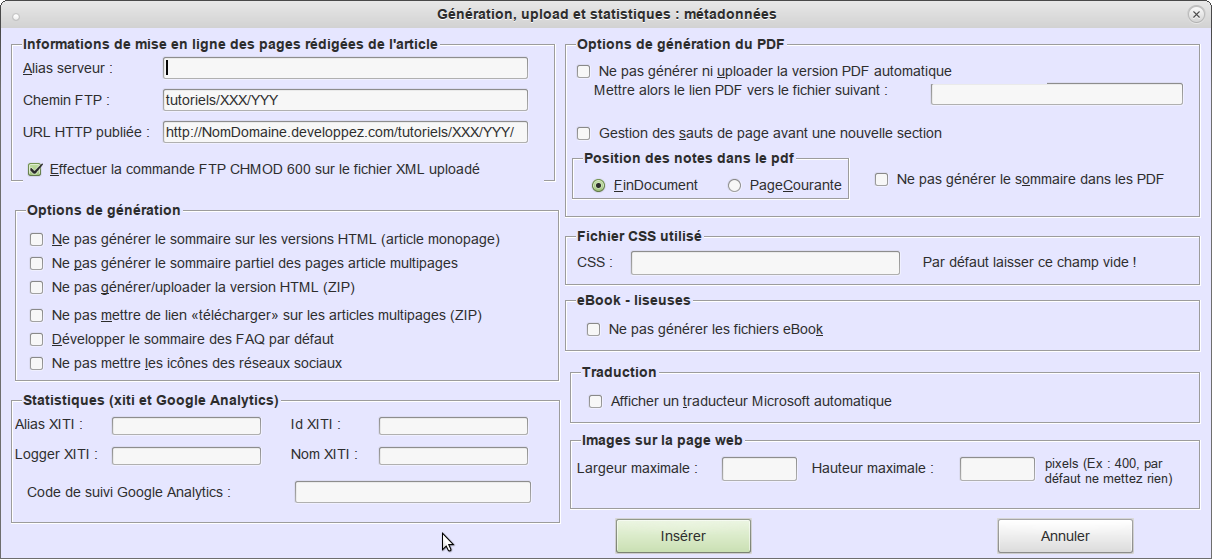Select the FinDocument radio button
The height and width of the screenshot is (559, 1212).
599,185
